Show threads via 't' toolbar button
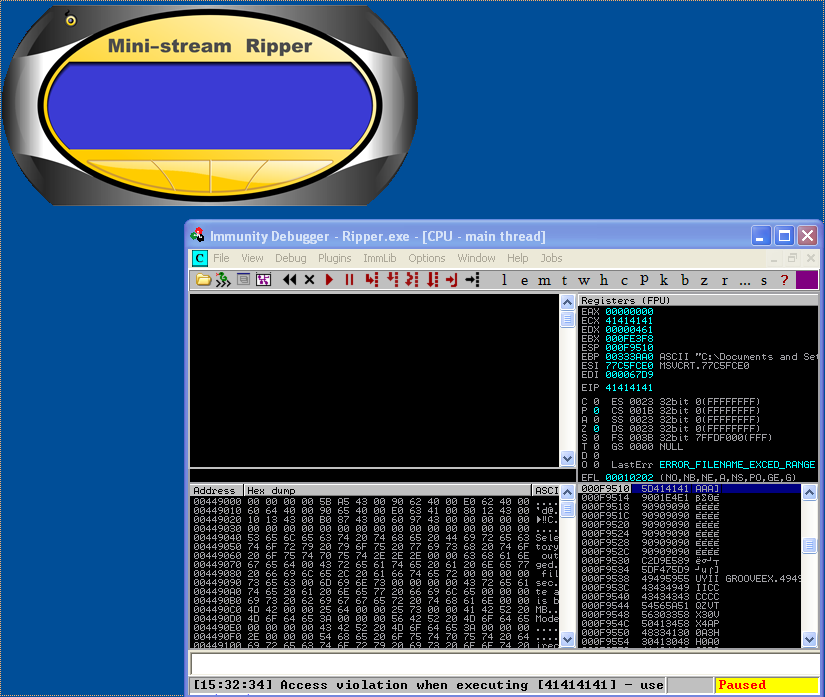The width and height of the screenshot is (825, 697). pos(565,280)
